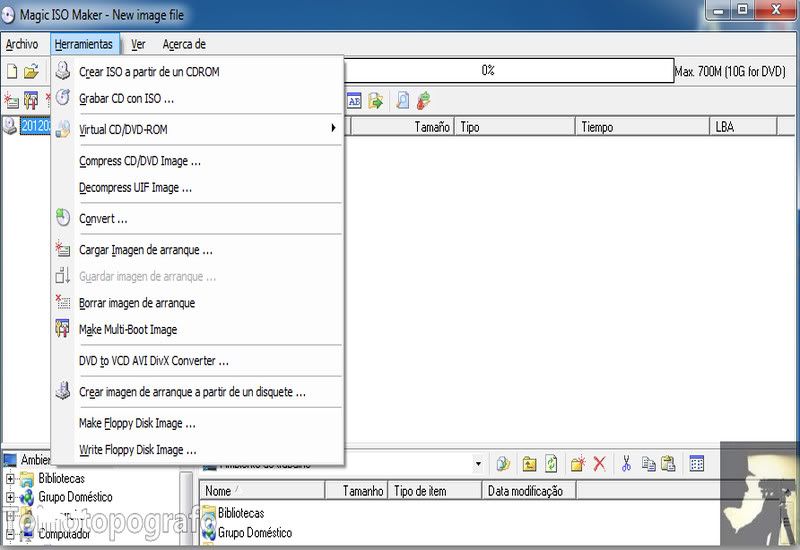Select 'Make Floppy Disk Image ...'
This screenshot has width=800, height=550.
click(197, 423)
